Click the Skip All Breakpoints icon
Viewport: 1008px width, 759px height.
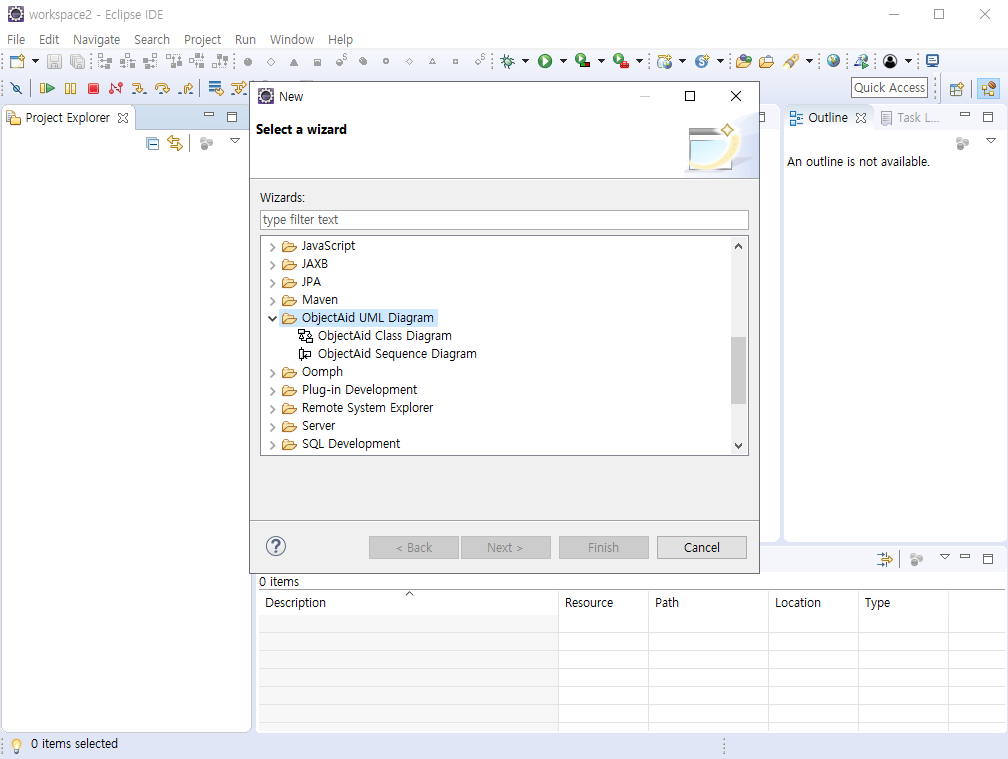[x=17, y=88]
